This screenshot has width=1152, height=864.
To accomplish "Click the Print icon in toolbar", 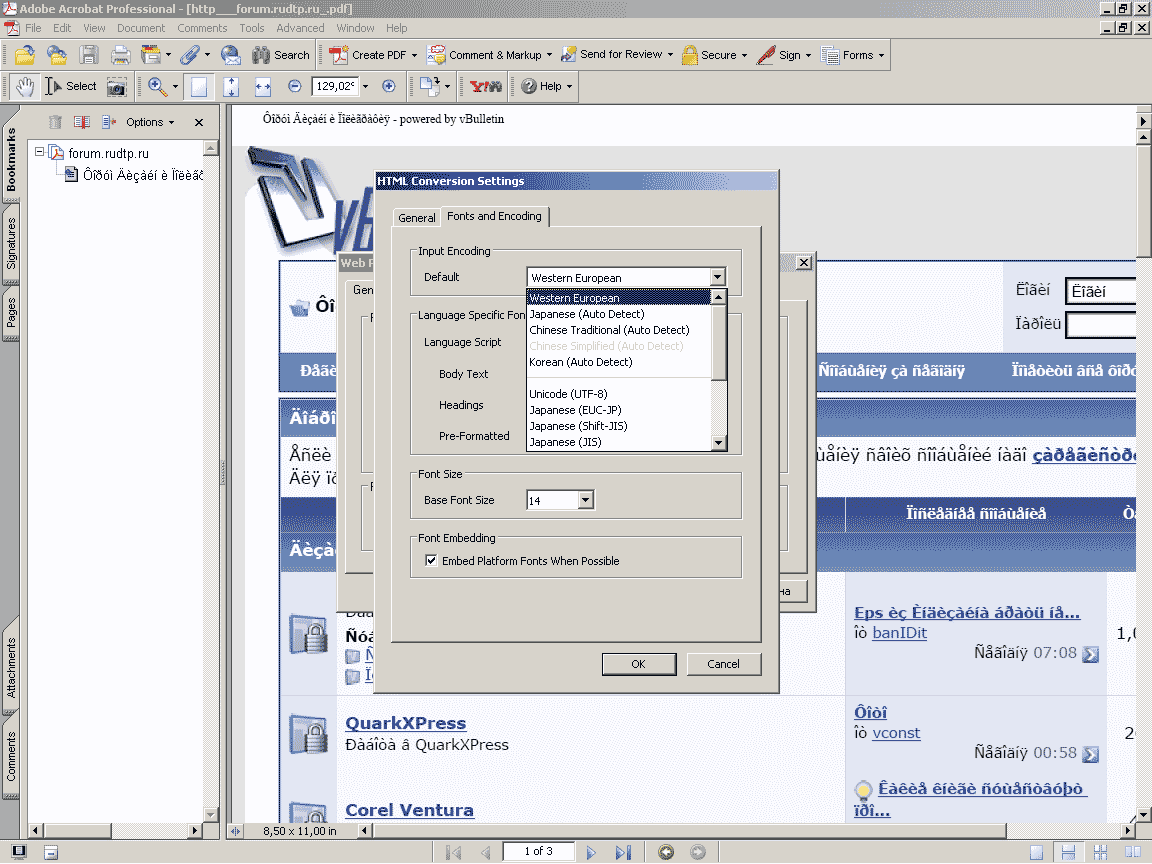I will coord(120,55).
